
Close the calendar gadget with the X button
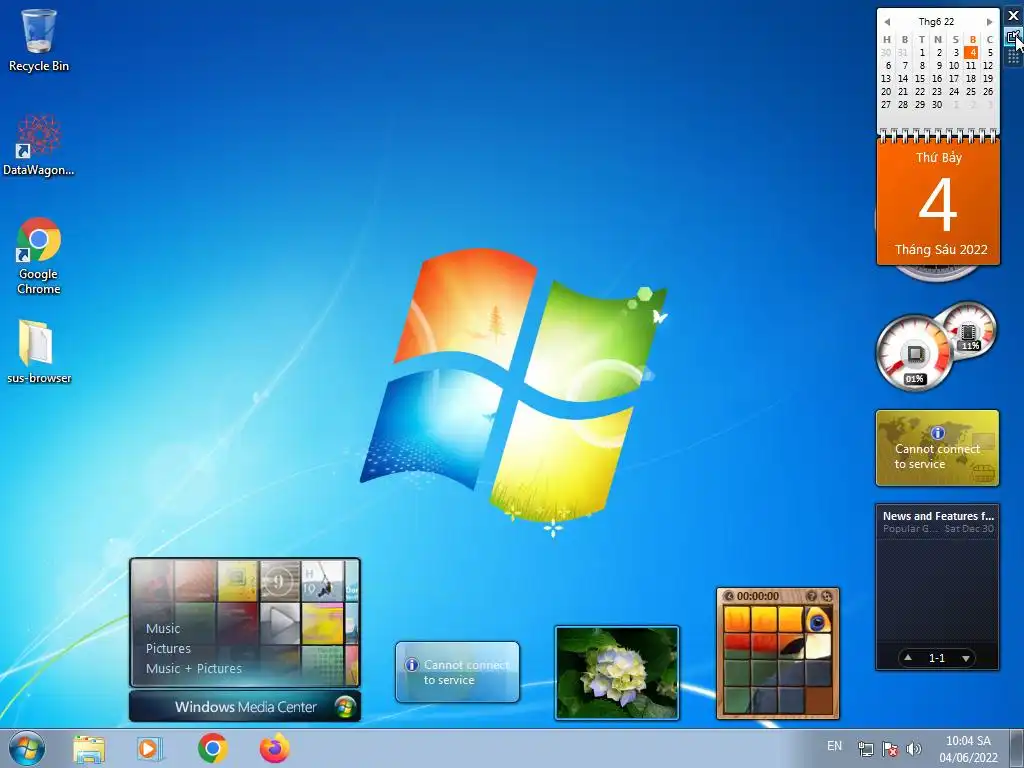pyautogui.click(x=1014, y=16)
